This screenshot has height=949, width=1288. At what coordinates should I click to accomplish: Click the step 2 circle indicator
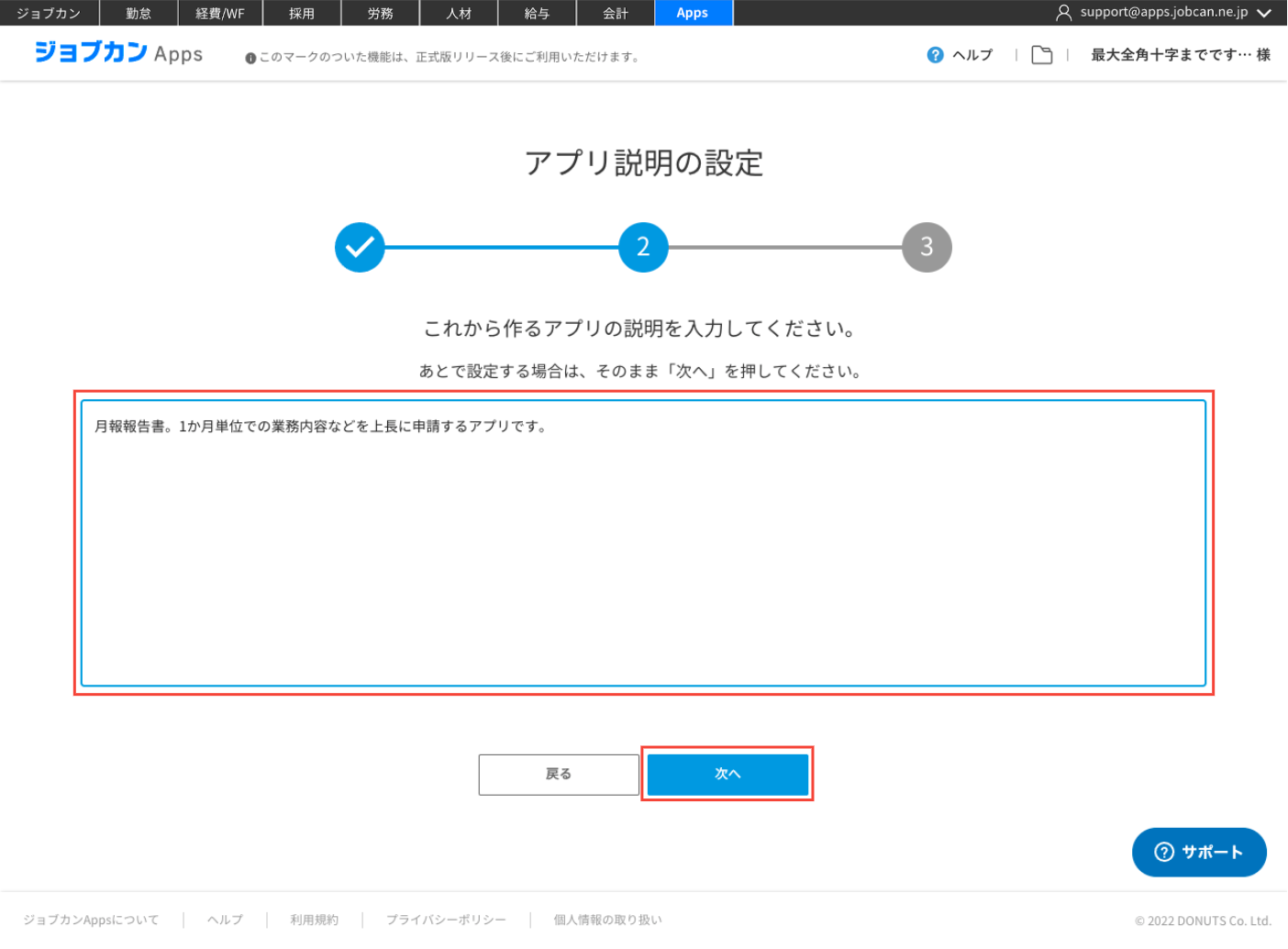pos(643,247)
